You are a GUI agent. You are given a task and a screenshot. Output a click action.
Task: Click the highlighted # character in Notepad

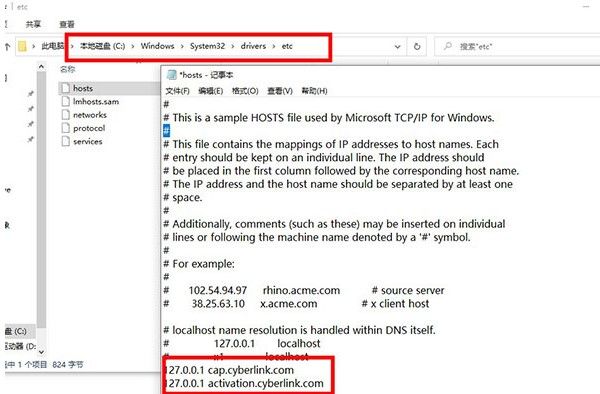point(166,131)
